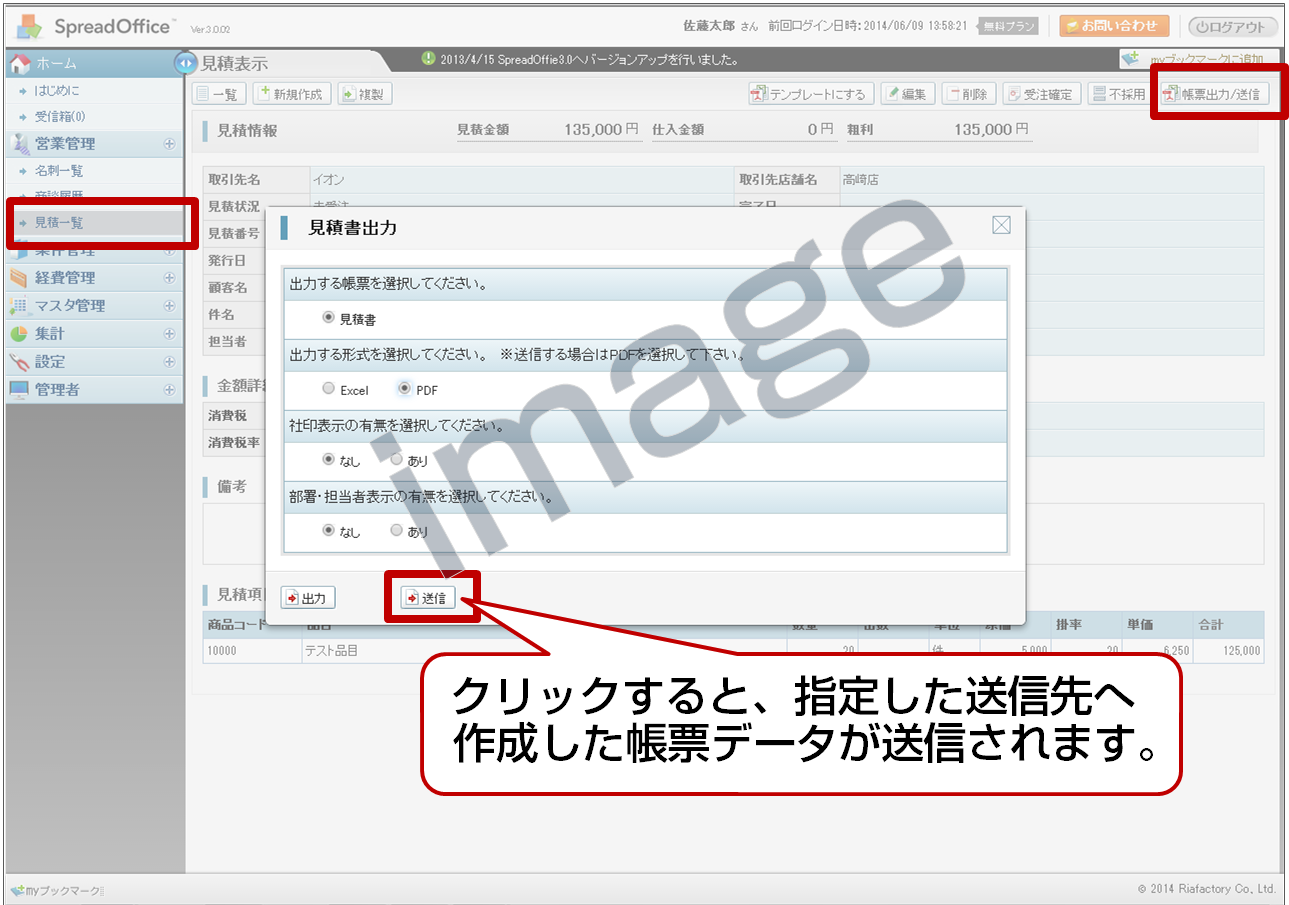
Task: Expand the 経費管理 plus expander
Action: coord(169,278)
